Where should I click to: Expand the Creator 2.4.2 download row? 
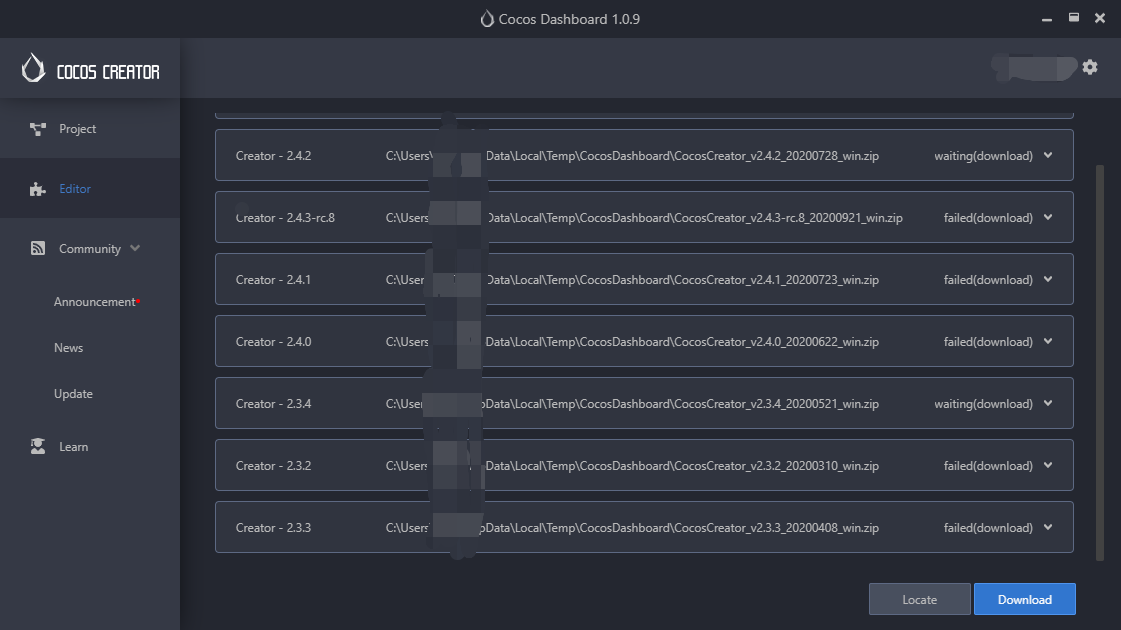pos(1048,156)
